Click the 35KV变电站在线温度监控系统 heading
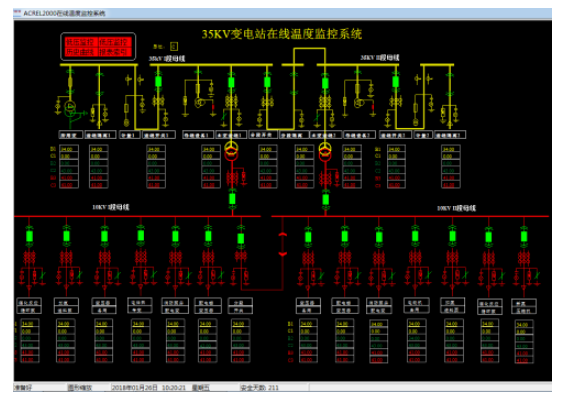This screenshot has width=565, height=403. click(282, 34)
